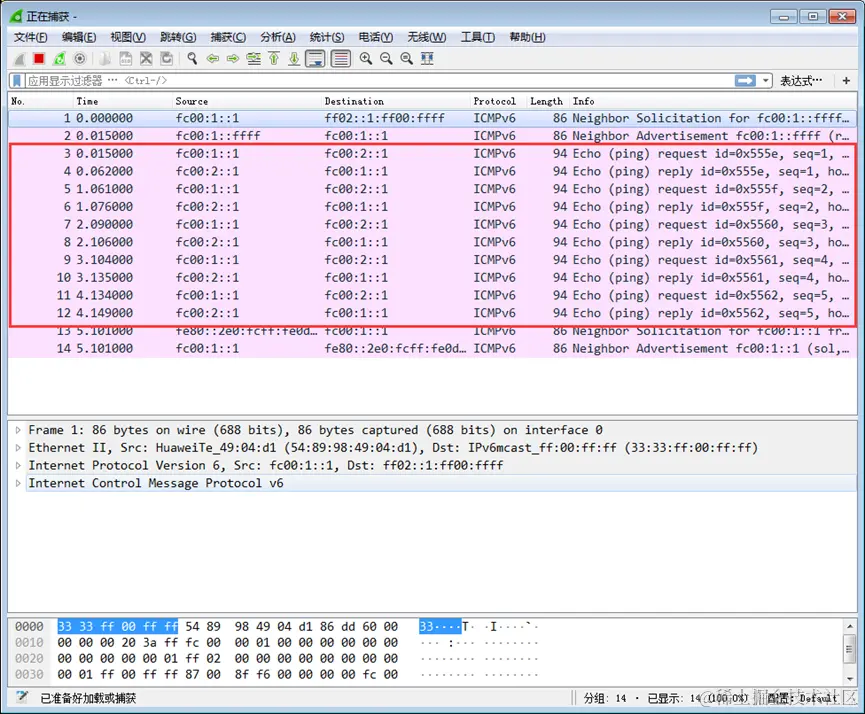Open the 帮助(H) menu
The width and height of the screenshot is (865, 714).
[527, 37]
